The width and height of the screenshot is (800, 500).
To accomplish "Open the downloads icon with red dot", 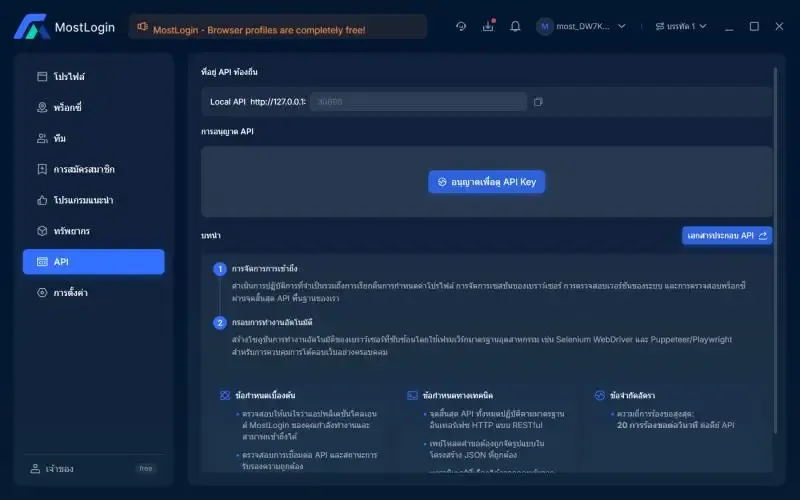I will point(488,26).
